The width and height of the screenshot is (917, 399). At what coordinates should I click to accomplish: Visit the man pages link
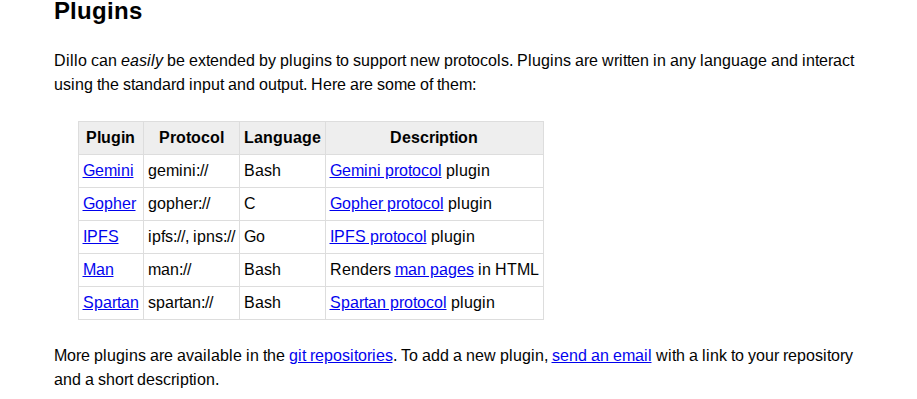(434, 269)
